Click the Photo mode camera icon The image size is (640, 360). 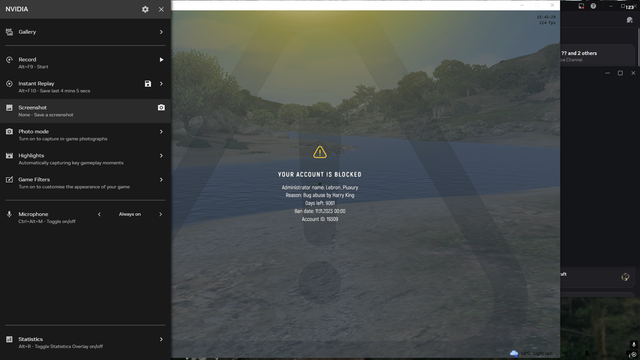point(9,131)
